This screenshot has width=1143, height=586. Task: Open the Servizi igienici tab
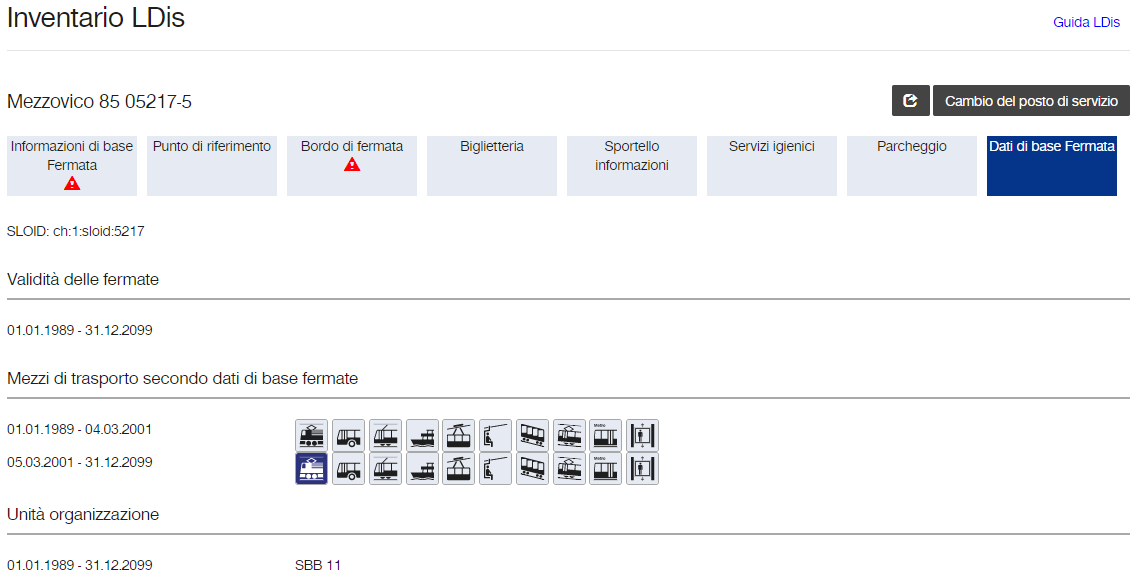[772, 166]
